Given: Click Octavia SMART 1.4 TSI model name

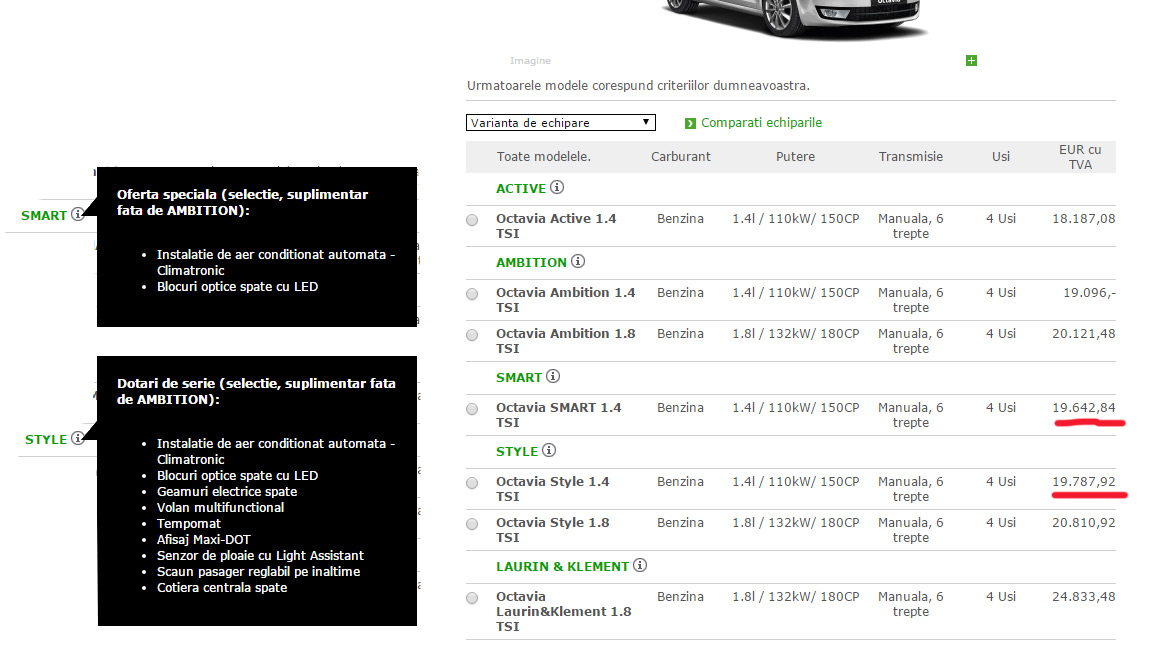Looking at the screenshot, I should pos(559,415).
